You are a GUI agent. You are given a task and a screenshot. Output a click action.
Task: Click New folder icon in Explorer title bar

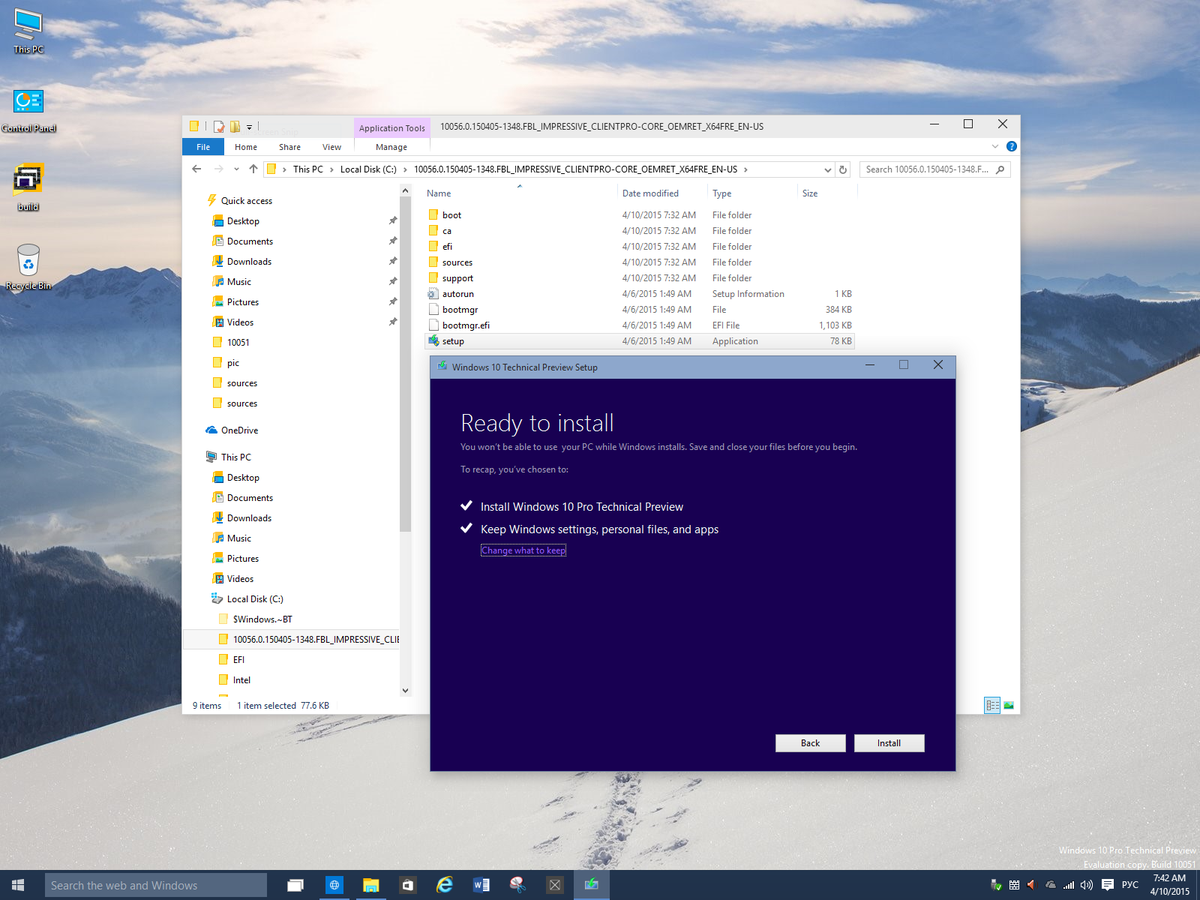point(234,126)
